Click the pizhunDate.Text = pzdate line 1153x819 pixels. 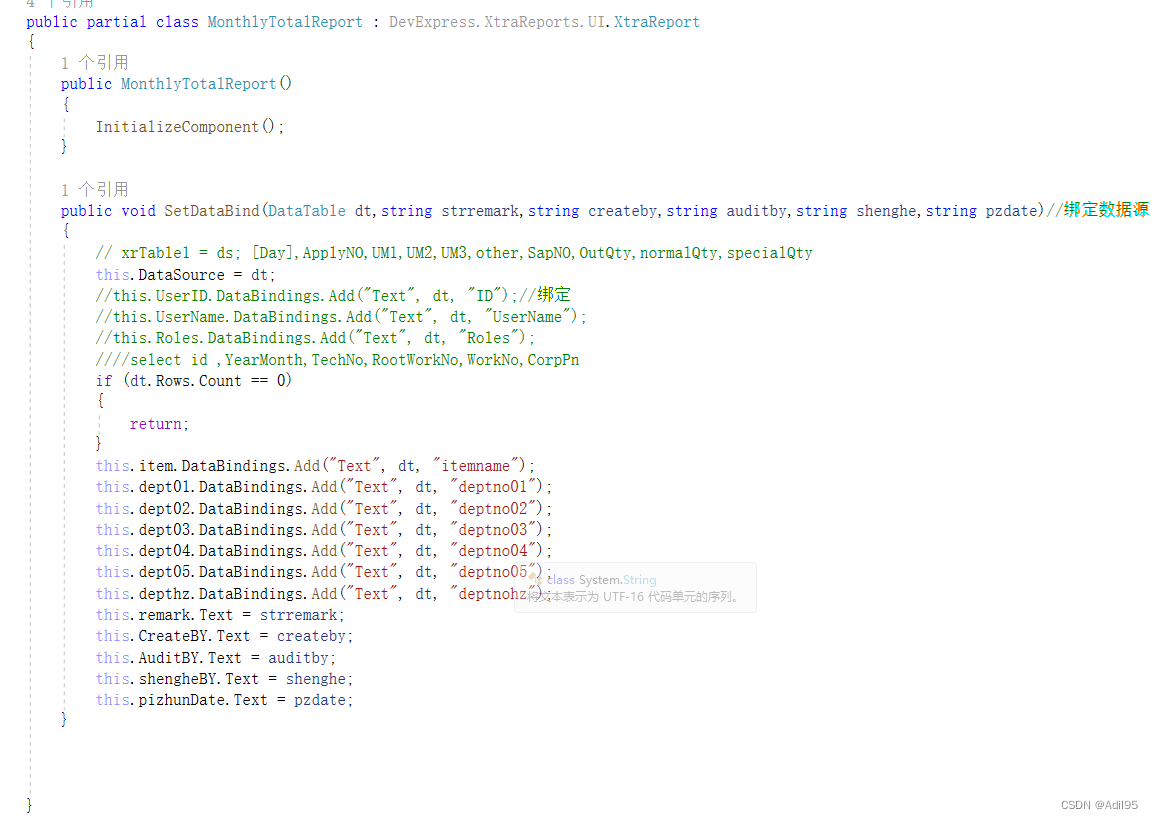224,700
